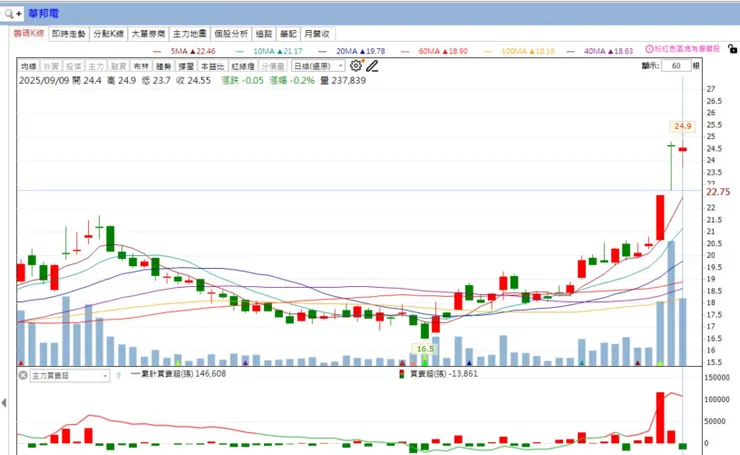This screenshot has width=740, height=455.
Task: Open the 日線(還原) period dropdown
Action: [318, 66]
